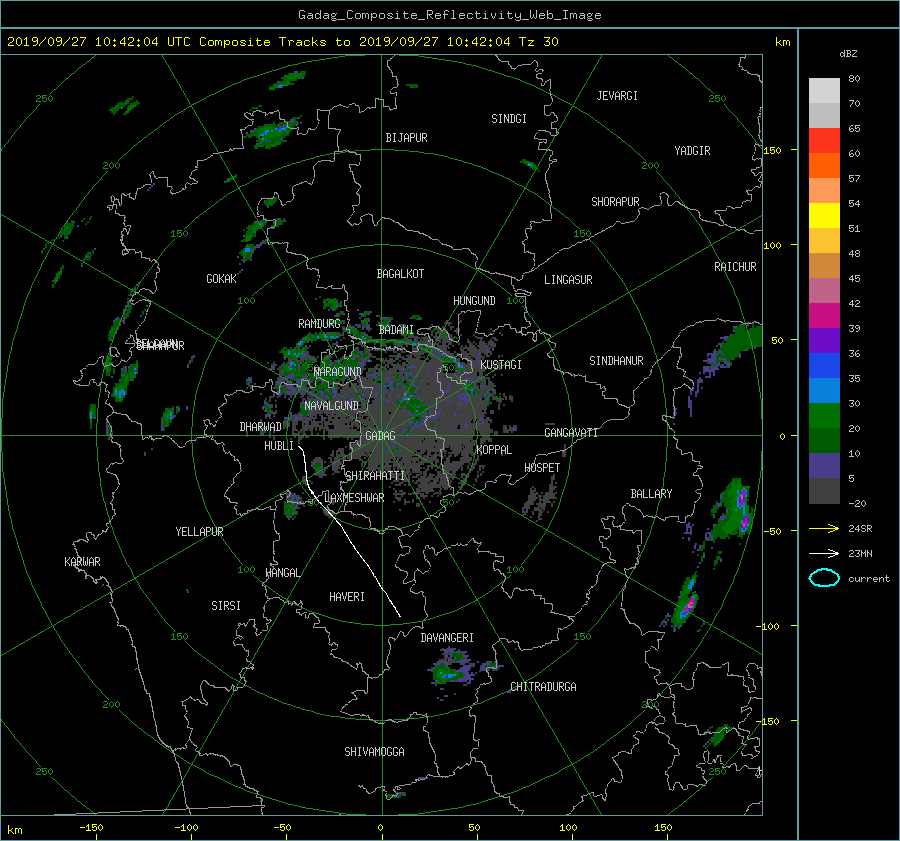Click the DHARWAD city label
The height and width of the screenshot is (841, 900).
(x=261, y=427)
